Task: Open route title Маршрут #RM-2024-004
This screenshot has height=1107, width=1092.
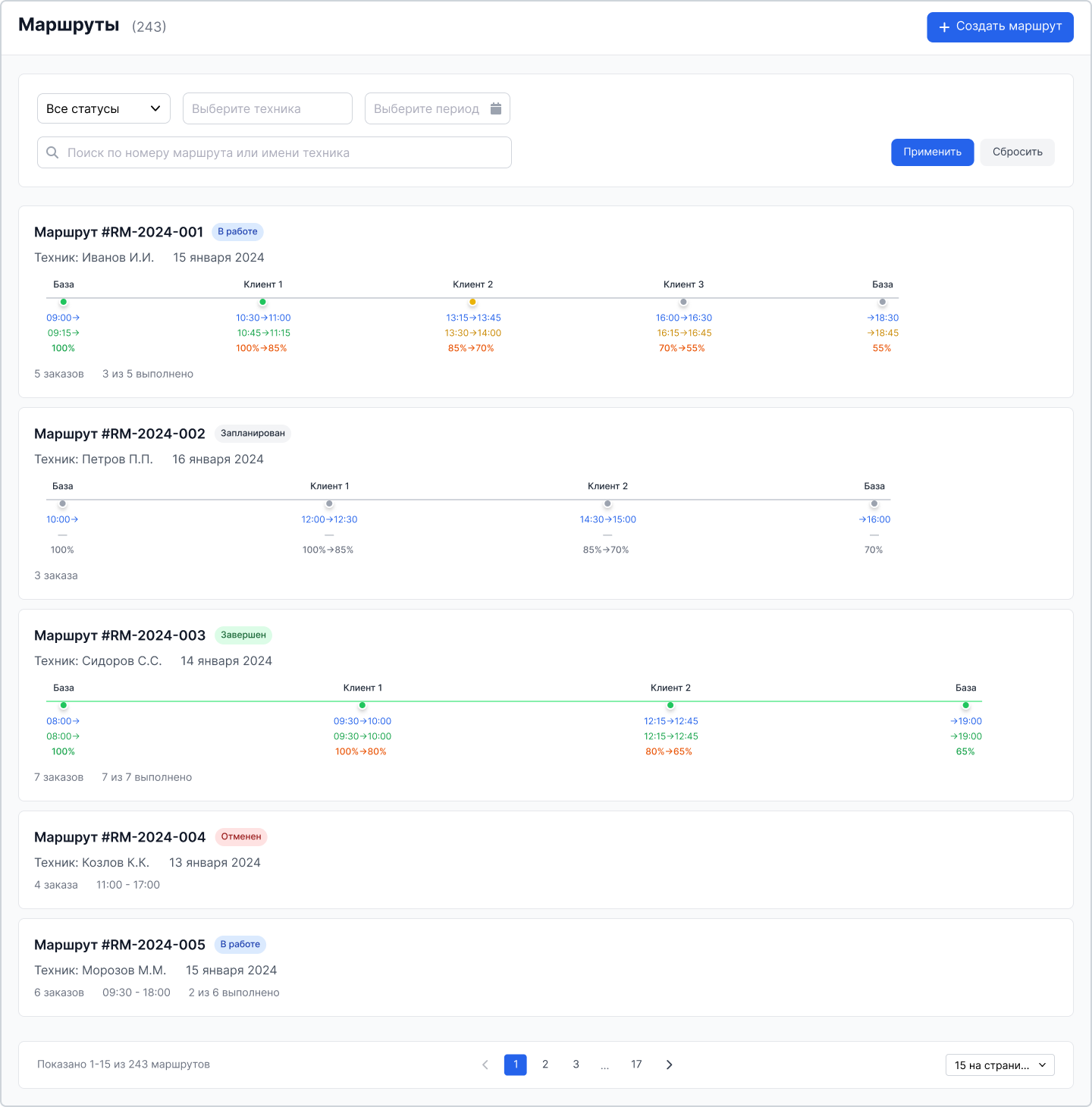Action: (x=120, y=837)
